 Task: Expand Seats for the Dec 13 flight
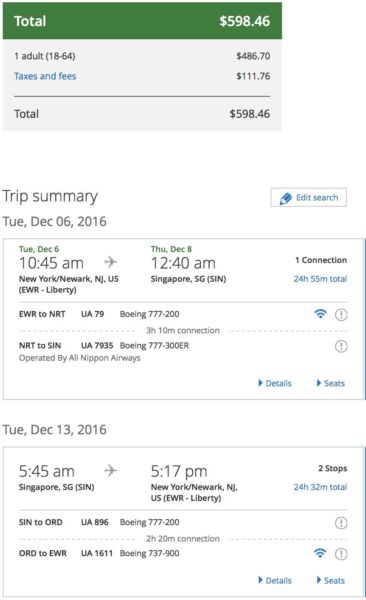[x=331, y=580]
